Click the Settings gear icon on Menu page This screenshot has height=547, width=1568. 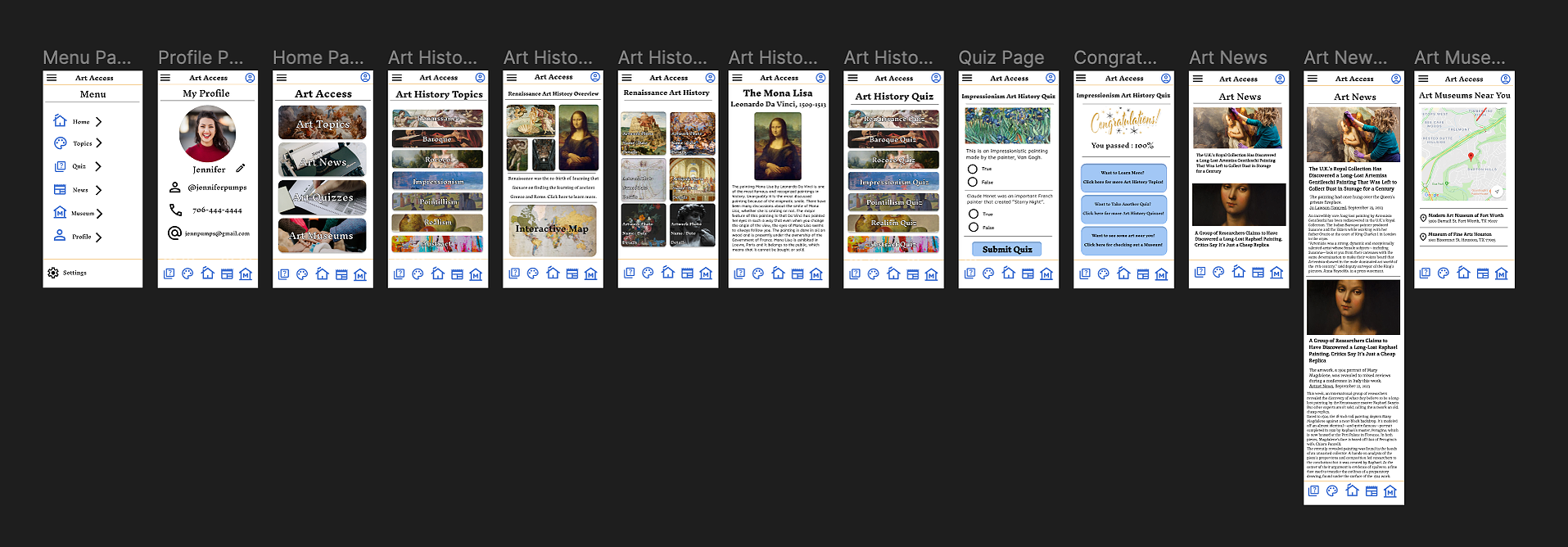(x=53, y=273)
